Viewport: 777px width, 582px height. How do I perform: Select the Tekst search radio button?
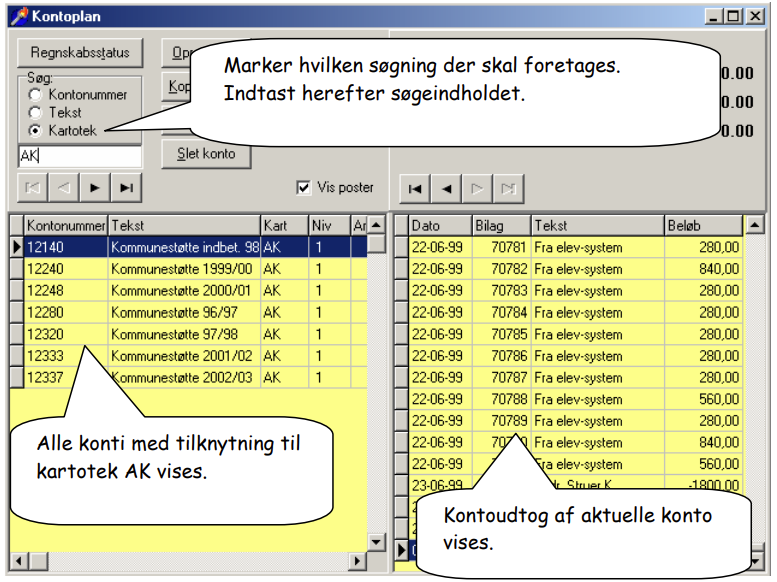pyautogui.click(x=35, y=113)
